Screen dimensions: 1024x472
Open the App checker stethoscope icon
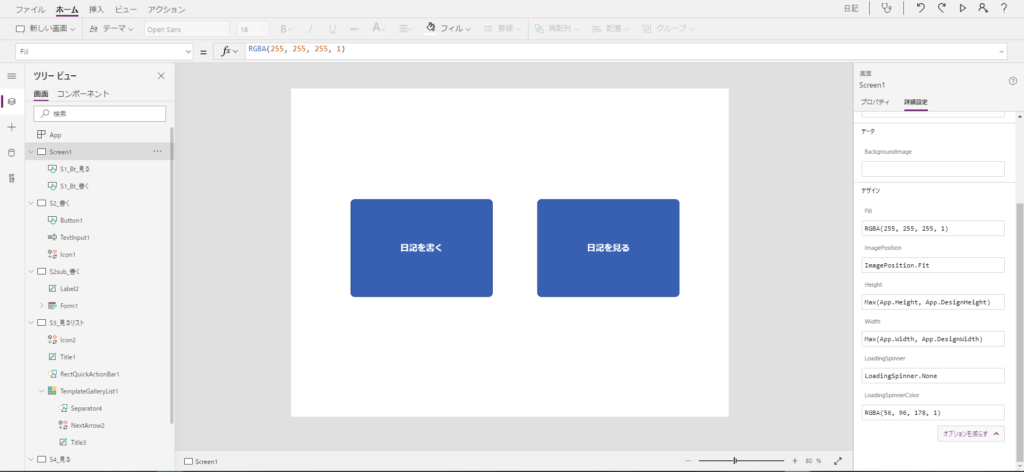pyautogui.click(x=887, y=8)
